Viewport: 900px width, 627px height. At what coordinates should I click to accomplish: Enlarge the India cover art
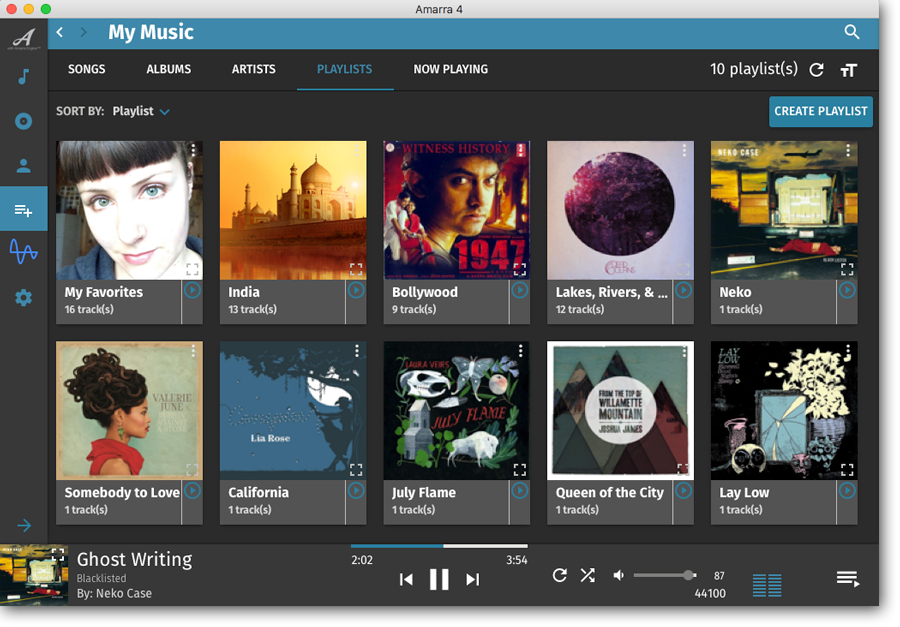pyautogui.click(x=356, y=269)
